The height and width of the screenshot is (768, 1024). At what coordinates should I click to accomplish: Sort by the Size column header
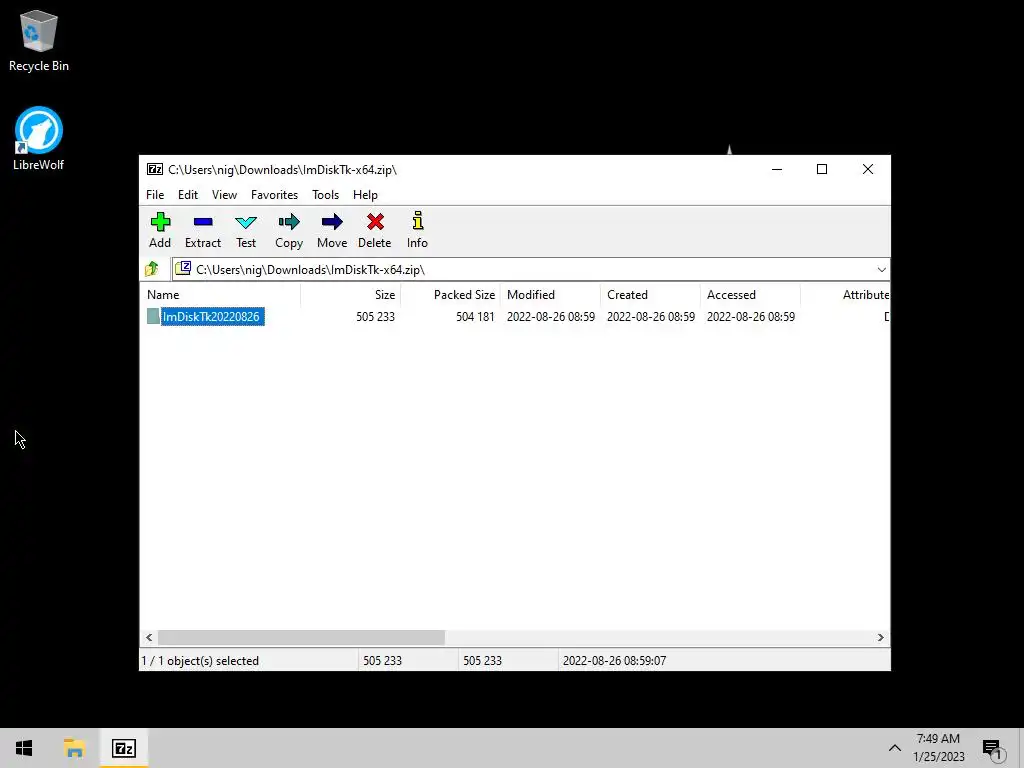[x=351, y=295]
